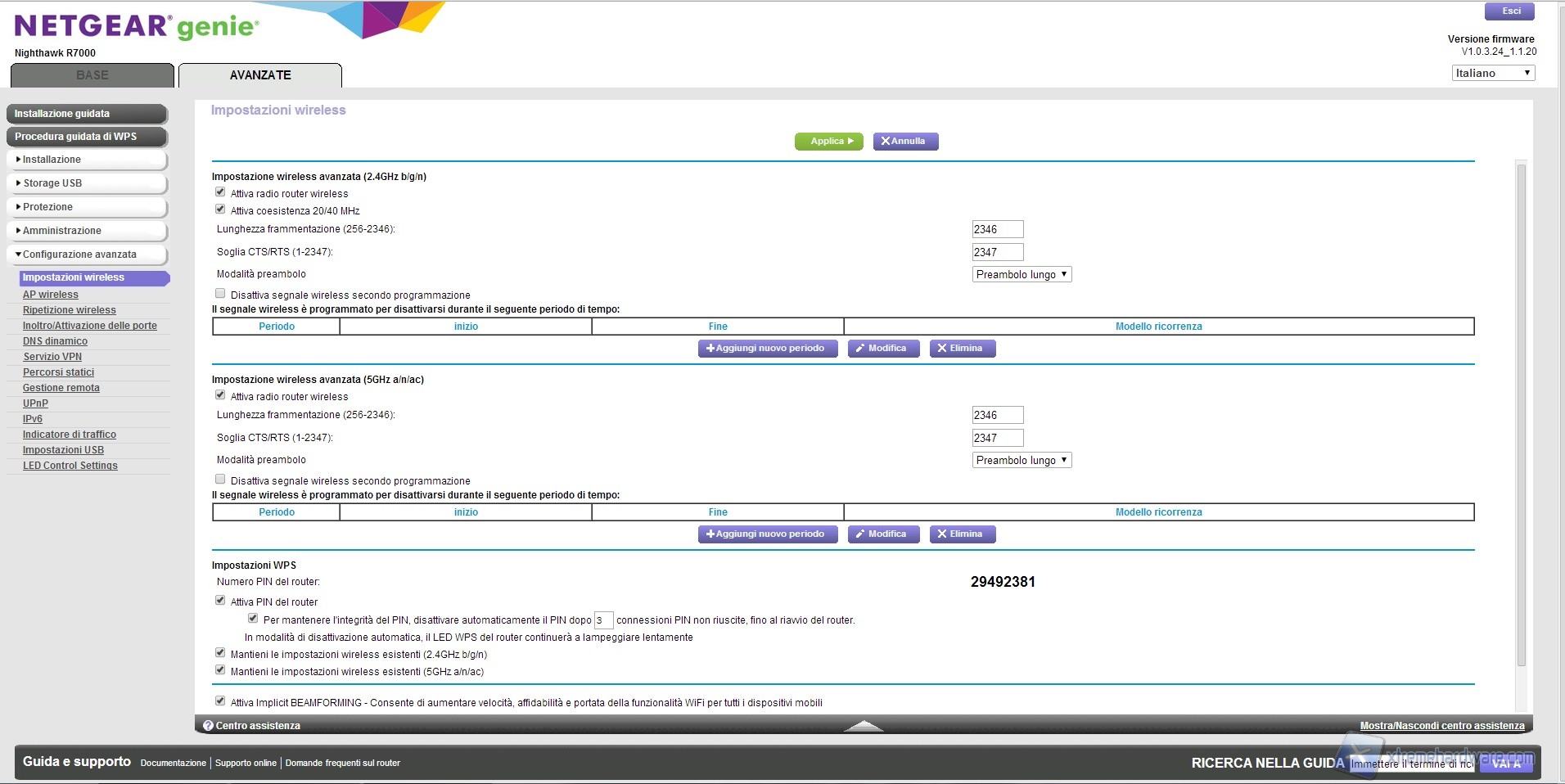The height and width of the screenshot is (784, 1565).
Task: Switch to the BASE tab
Action: [92, 75]
